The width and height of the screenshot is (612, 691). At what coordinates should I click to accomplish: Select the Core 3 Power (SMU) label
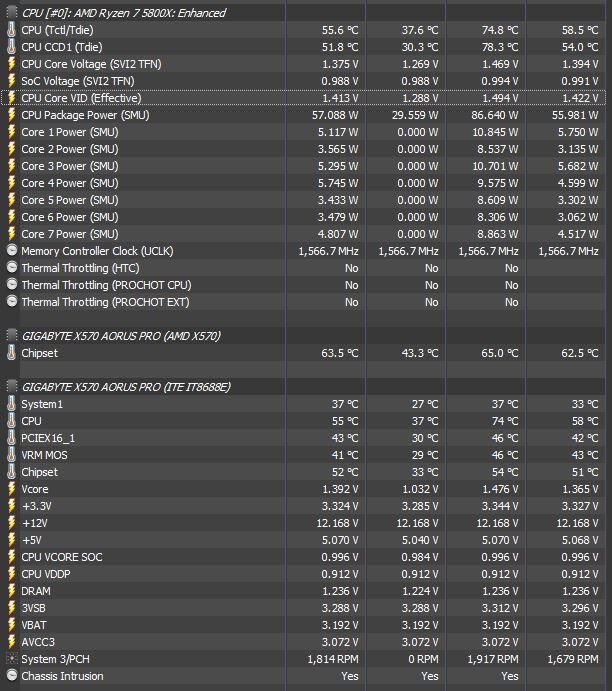point(70,166)
